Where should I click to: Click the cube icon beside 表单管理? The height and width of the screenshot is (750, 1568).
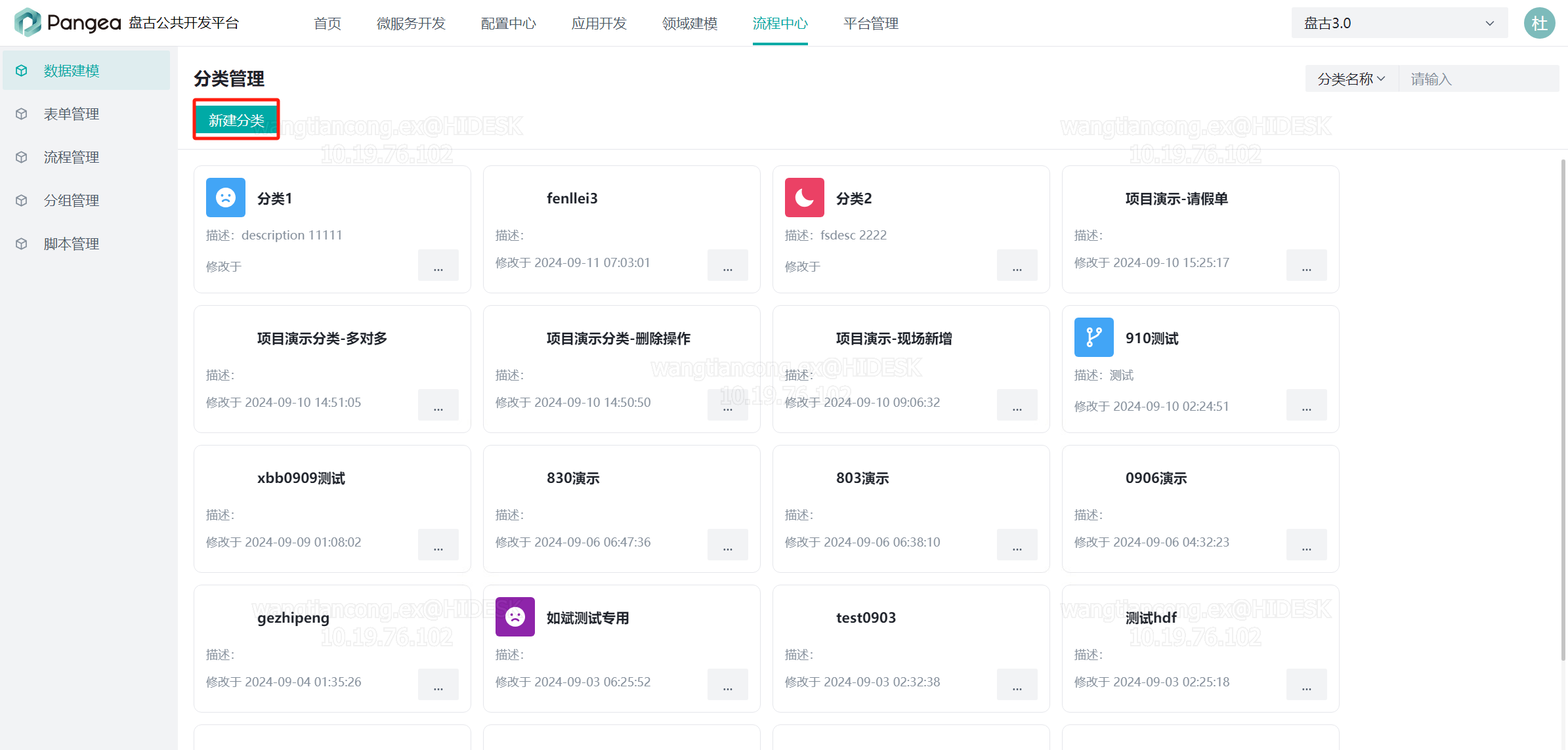coord(22,114)
